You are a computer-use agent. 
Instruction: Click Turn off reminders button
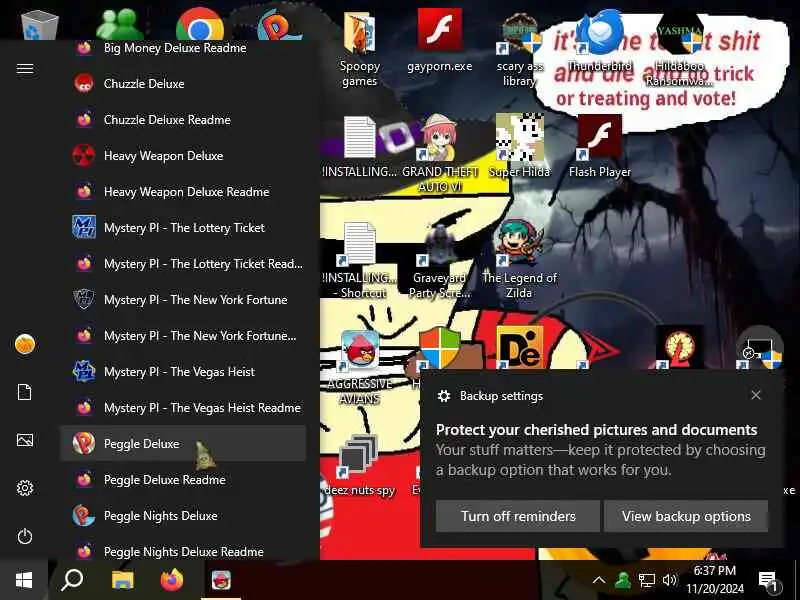click(x=518, y=516)
